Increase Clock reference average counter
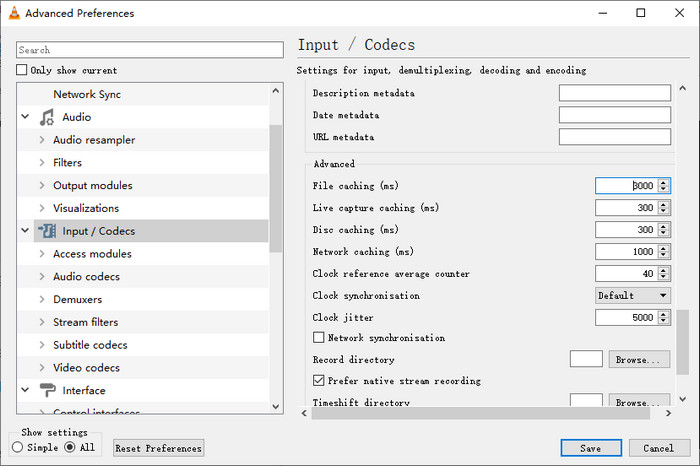Image resolution: width=700 pixels, height=466 pixels. point(663,270)
